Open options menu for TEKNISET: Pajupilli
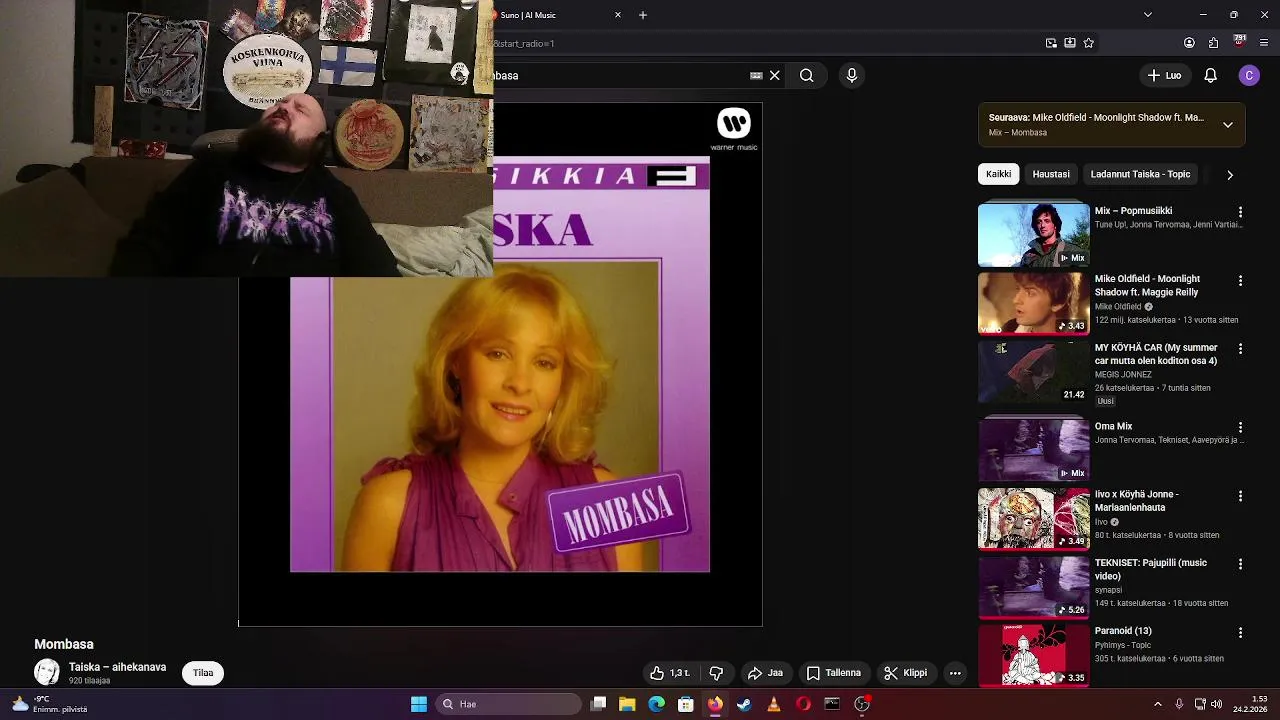The width and height of the screenshot is (1280, 720). coord(1240,564)
